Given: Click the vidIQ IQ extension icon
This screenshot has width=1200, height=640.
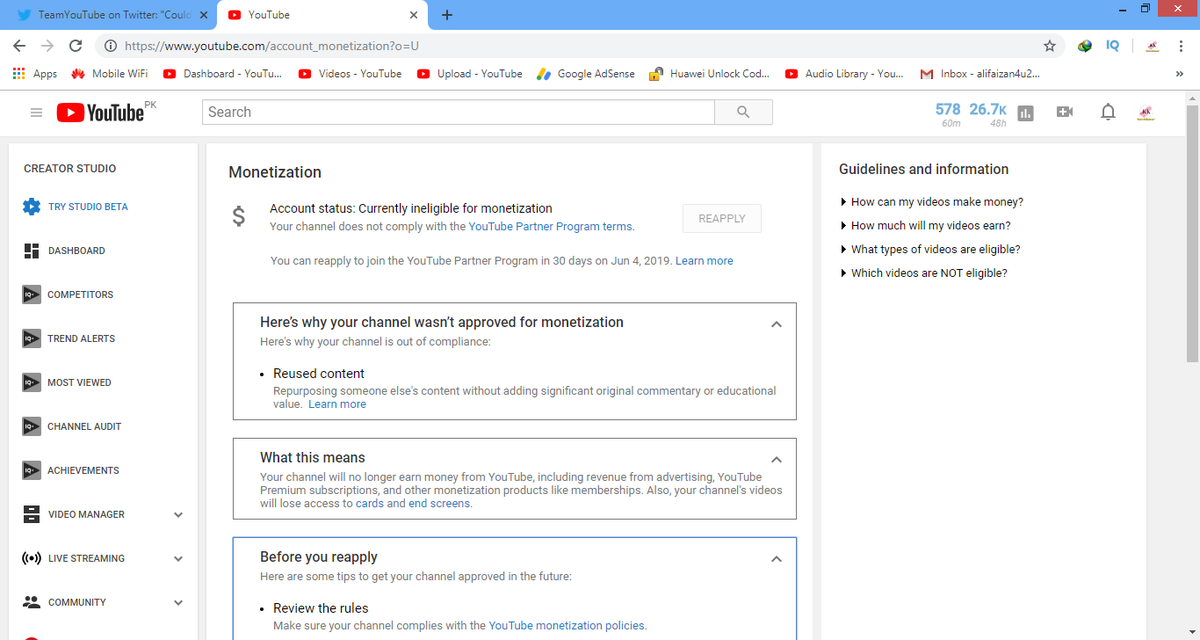Looking at the screenshot, I should coord(1113,45).
